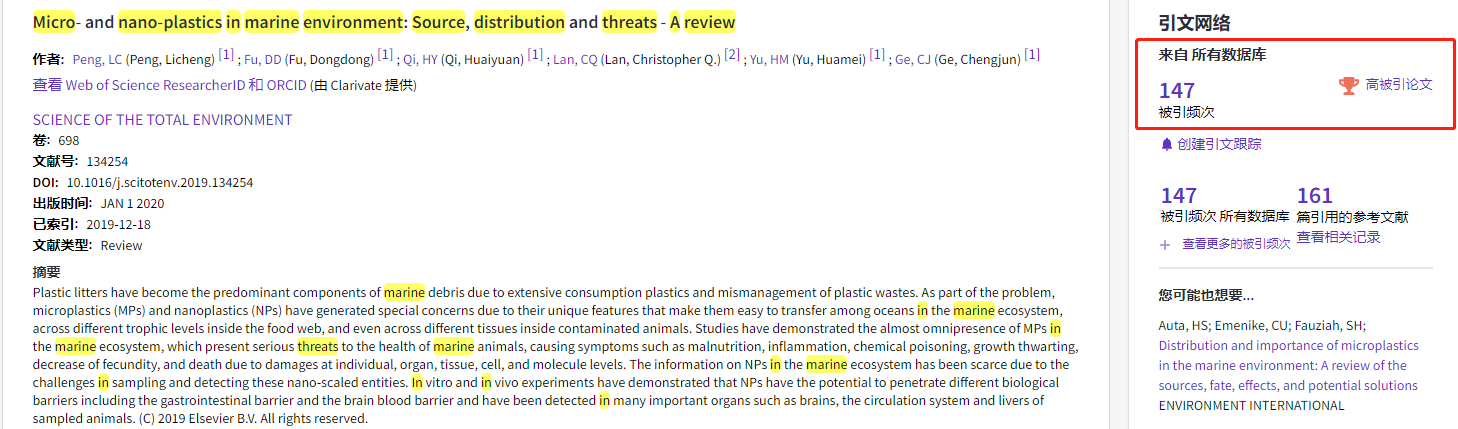This screenshot has height=429, width=1458.
Task: Click the highly cited paper trophy icon
Action: 1349,86
